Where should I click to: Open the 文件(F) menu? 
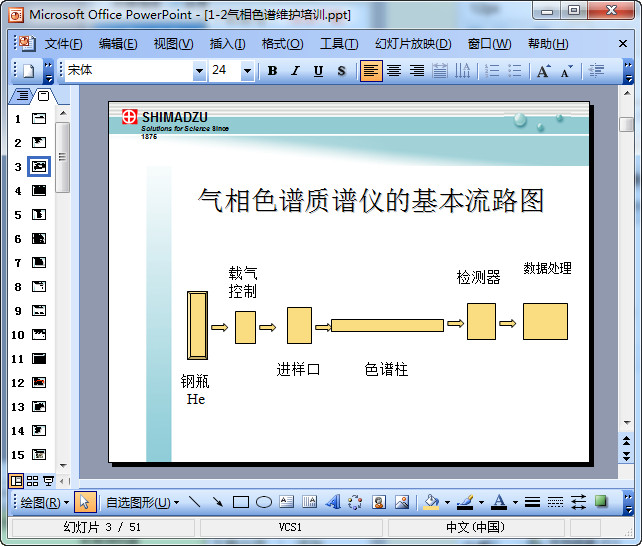click(x=63, y=44)
